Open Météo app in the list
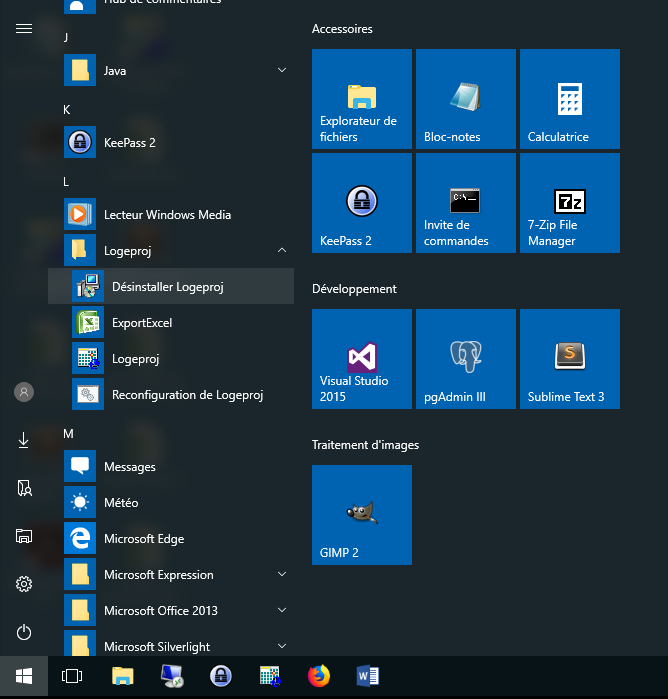 point(171,502)
